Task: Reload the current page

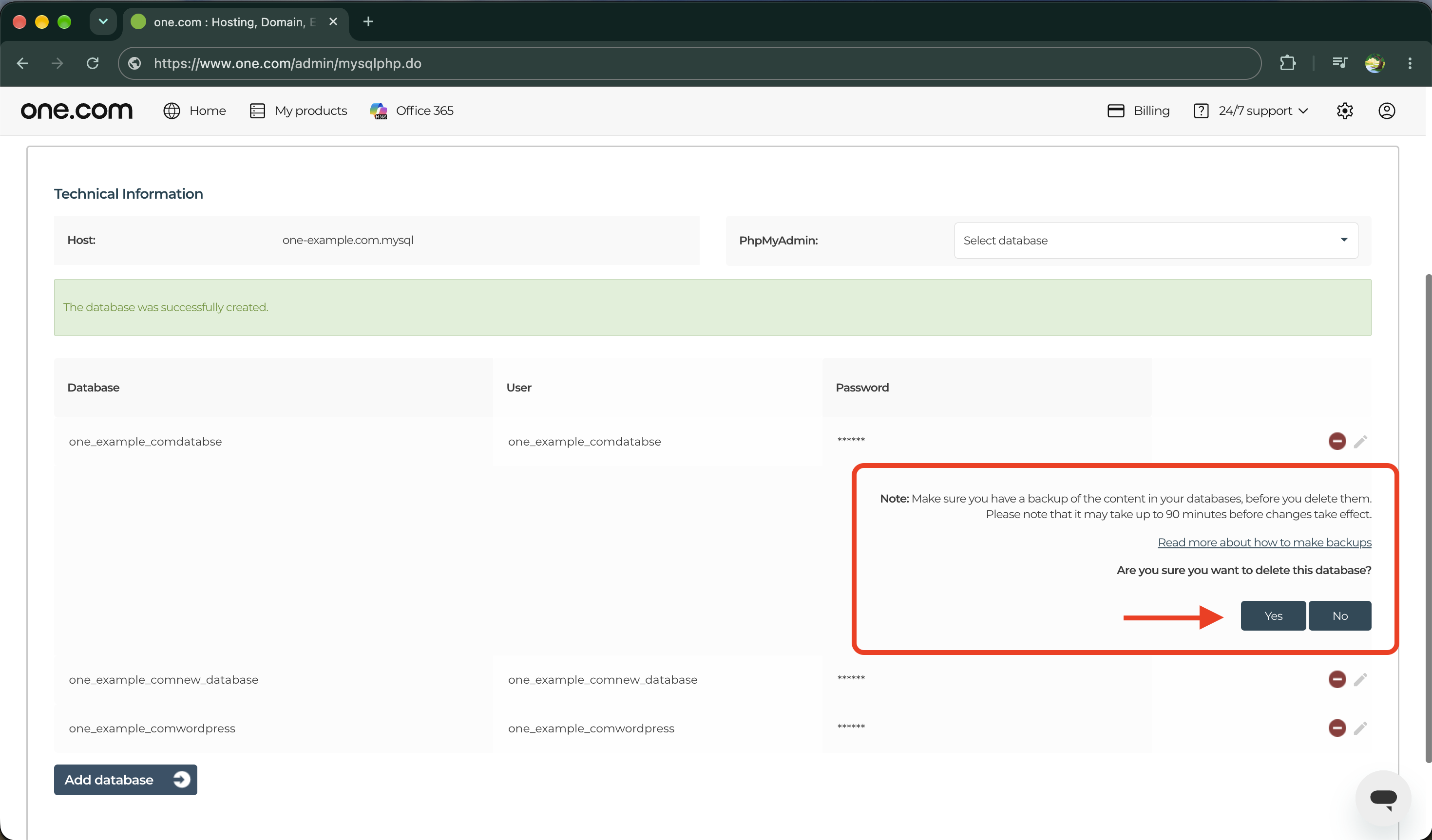Action: (93, 63)
